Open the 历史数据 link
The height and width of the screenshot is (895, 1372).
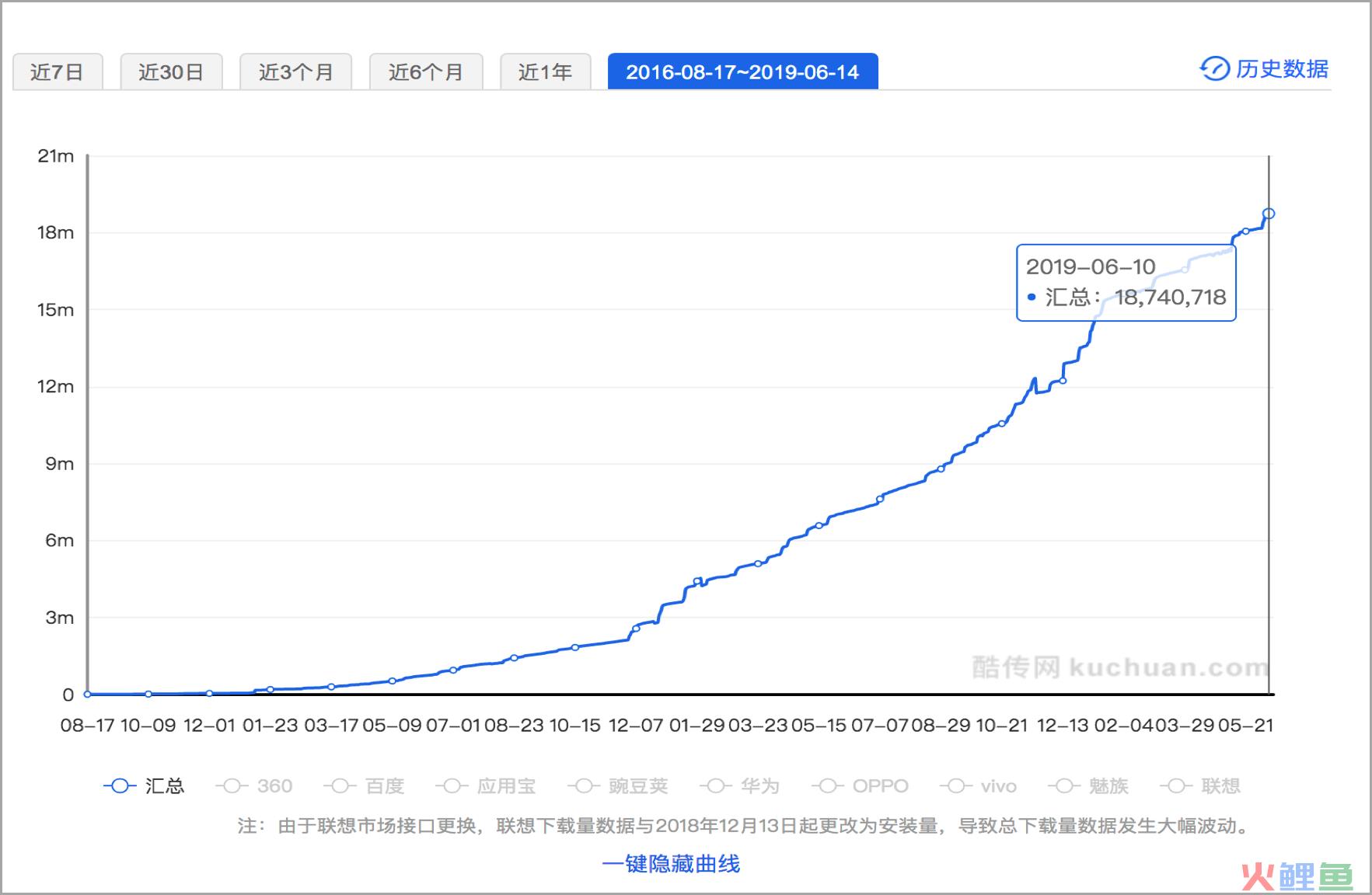point(1282,69)
